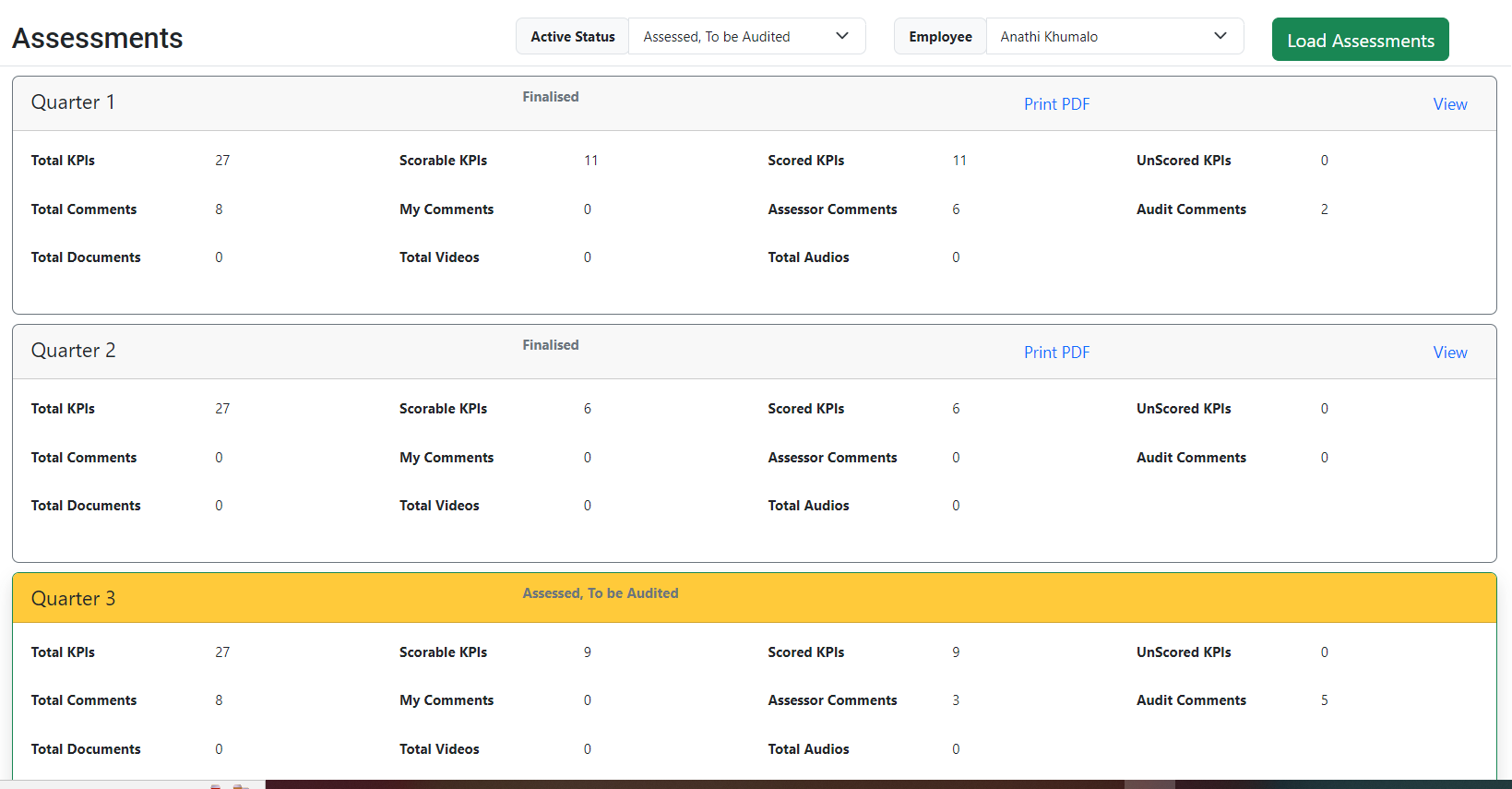Click the Finalised status in Quarter 2
This screenshot has width=1512, height=789.
[x=551, y=345]
